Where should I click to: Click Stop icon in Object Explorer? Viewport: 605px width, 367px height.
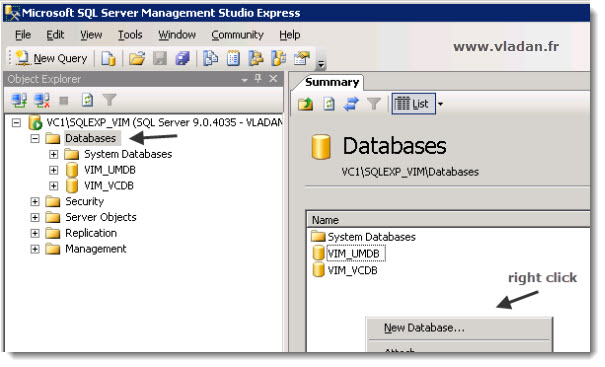pos(64,101)
